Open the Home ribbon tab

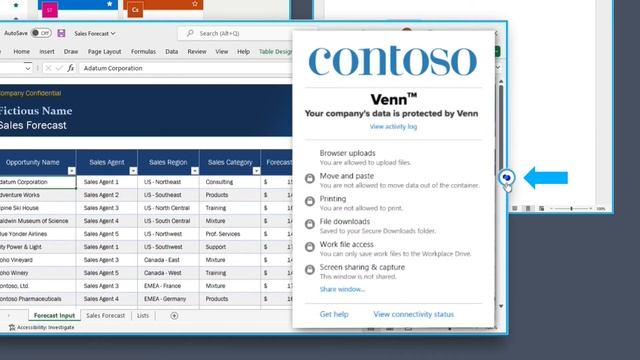[22, 51]
